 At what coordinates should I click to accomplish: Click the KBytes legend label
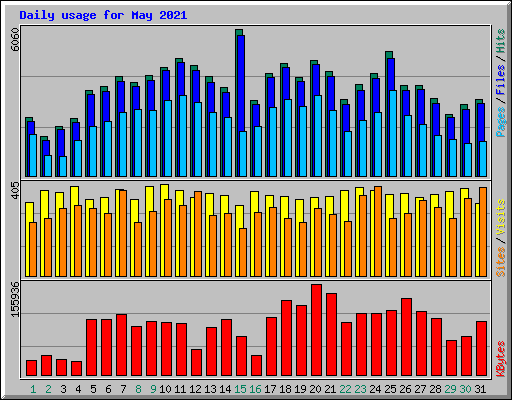(x=500, y=359)
